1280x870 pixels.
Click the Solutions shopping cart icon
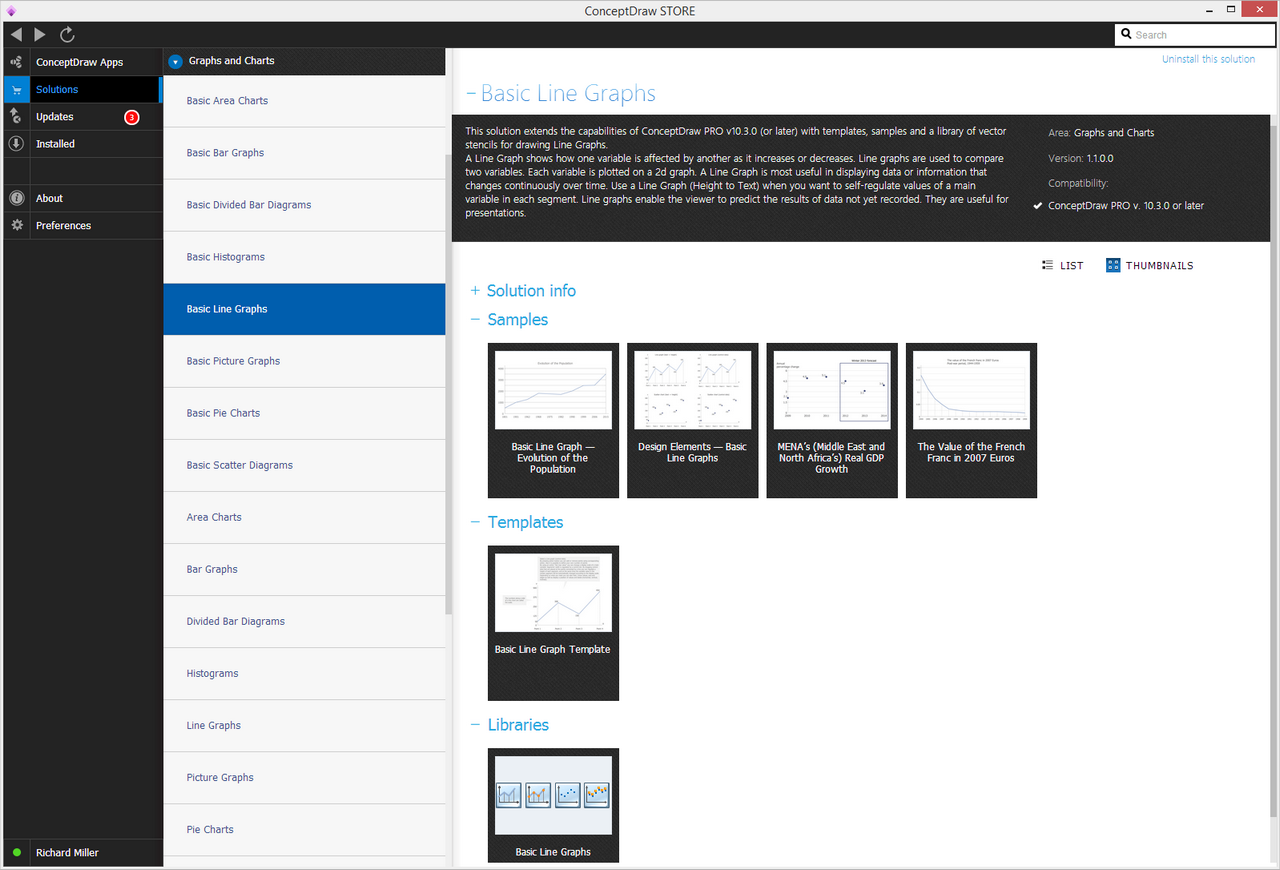[16, 90]
